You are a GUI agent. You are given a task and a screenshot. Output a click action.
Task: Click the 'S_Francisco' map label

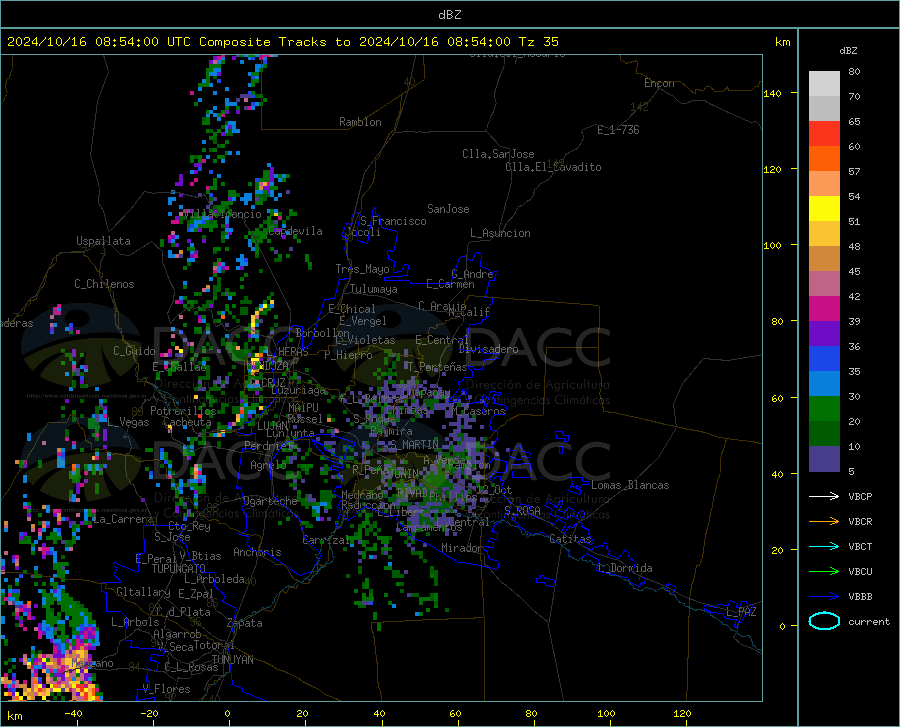393,221
